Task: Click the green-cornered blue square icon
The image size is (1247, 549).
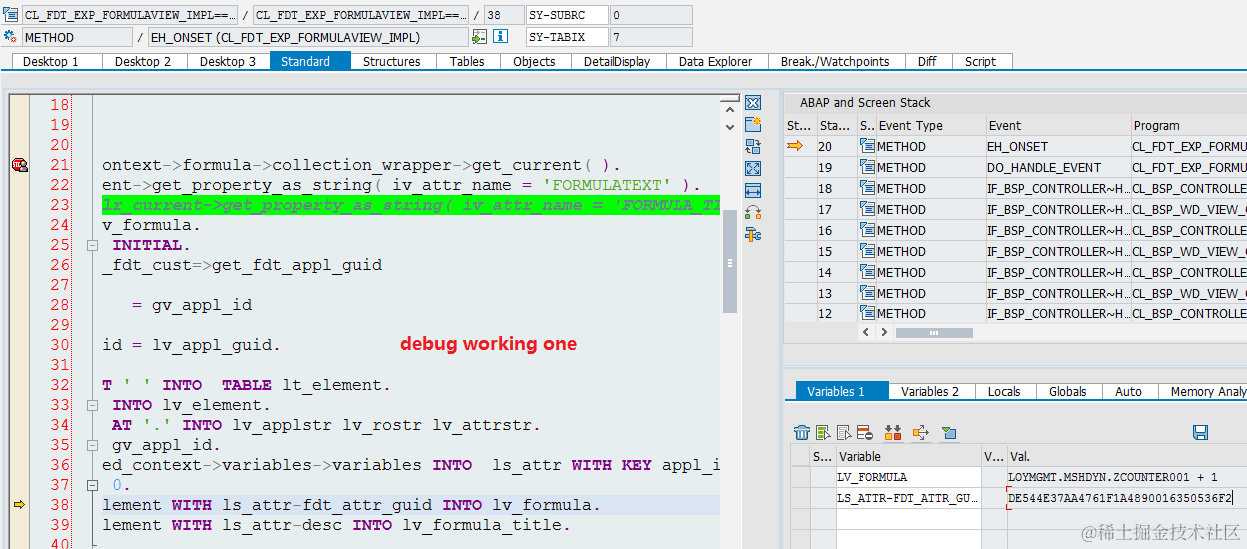Action: (949, 432)
